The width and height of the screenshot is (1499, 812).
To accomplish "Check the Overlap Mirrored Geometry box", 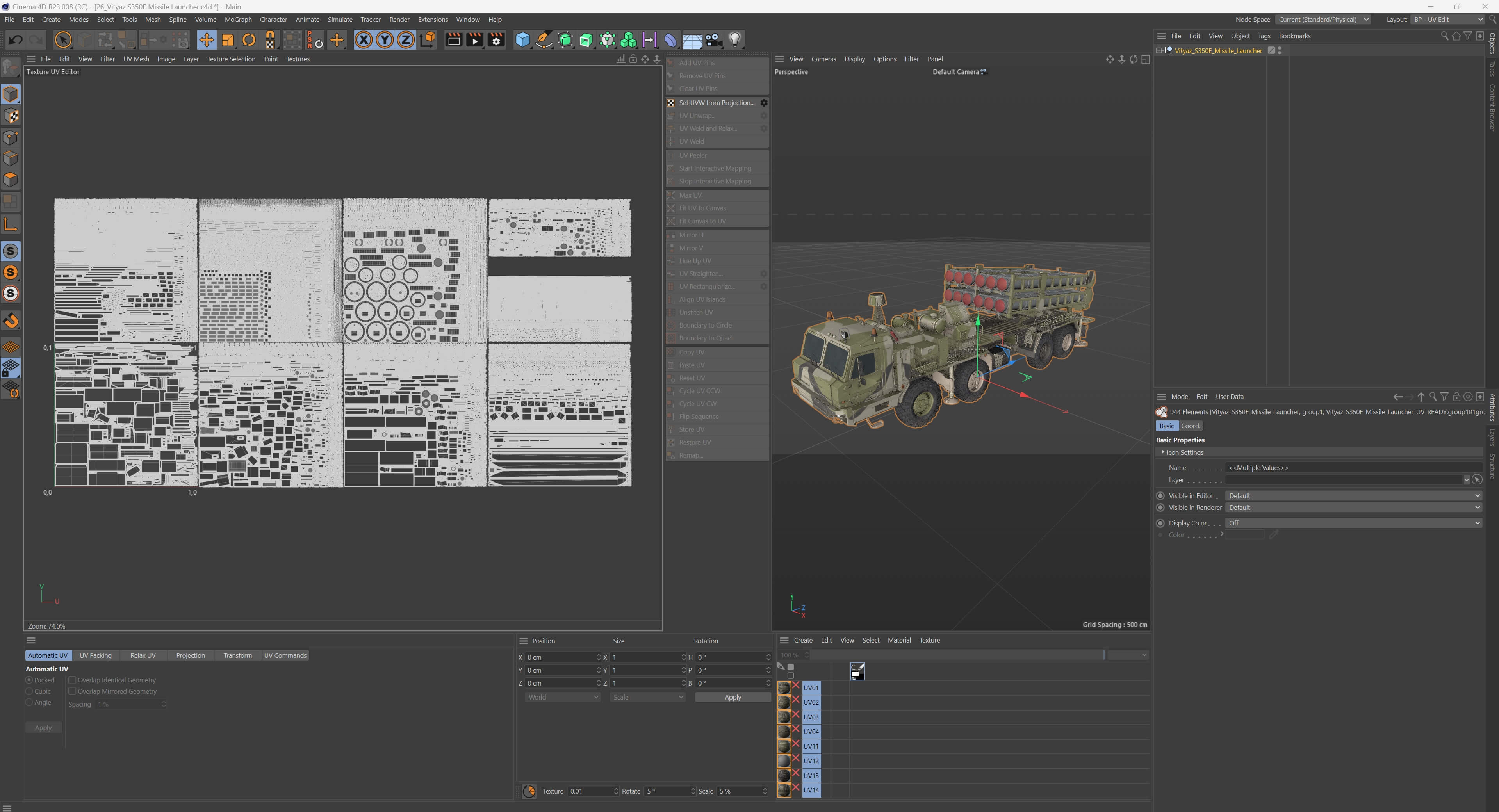I will (73, 691).
